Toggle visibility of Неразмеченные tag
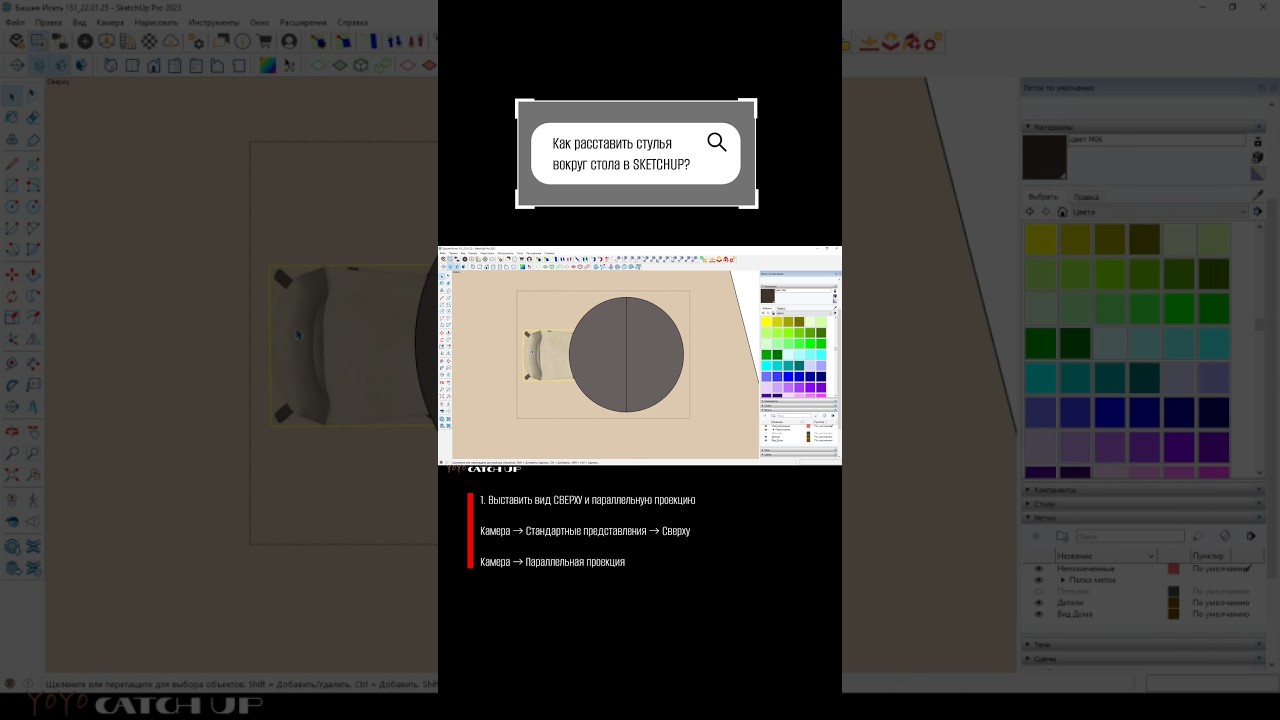The height and width of the screenshot is (720, 1280). coord(1038,569)
